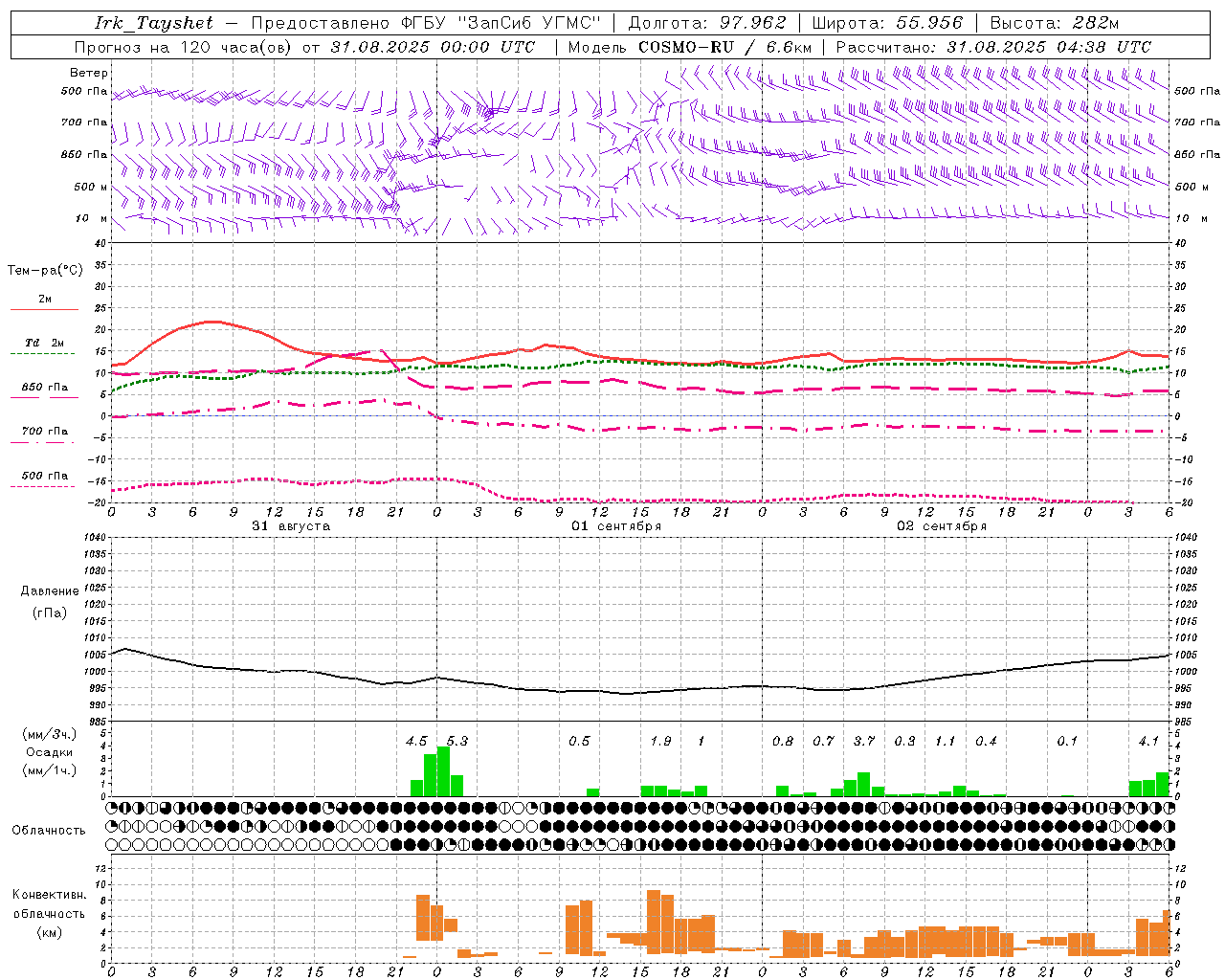The image size is (1225, 980).
Task: Click the precipitation value 4.5
Action: 416,742
